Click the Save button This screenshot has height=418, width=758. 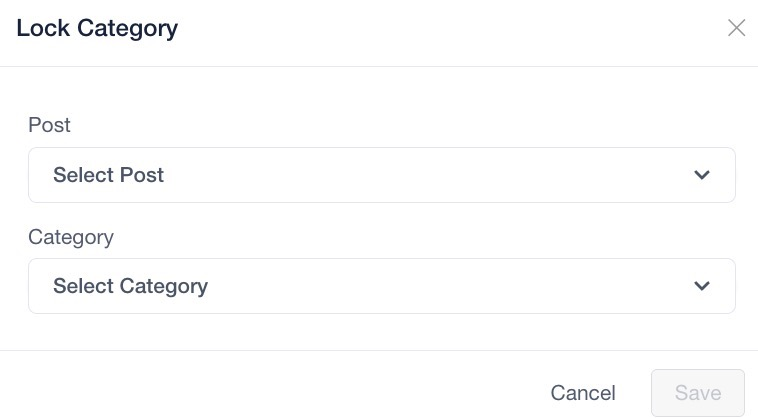[x=697, y=393]
